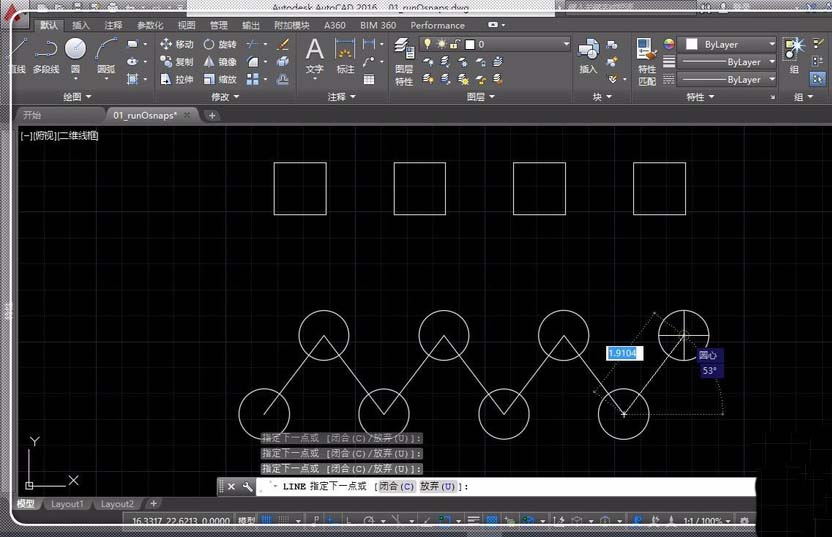
Task: Open the Layout1 tab
Action: (x=67, y=504)
